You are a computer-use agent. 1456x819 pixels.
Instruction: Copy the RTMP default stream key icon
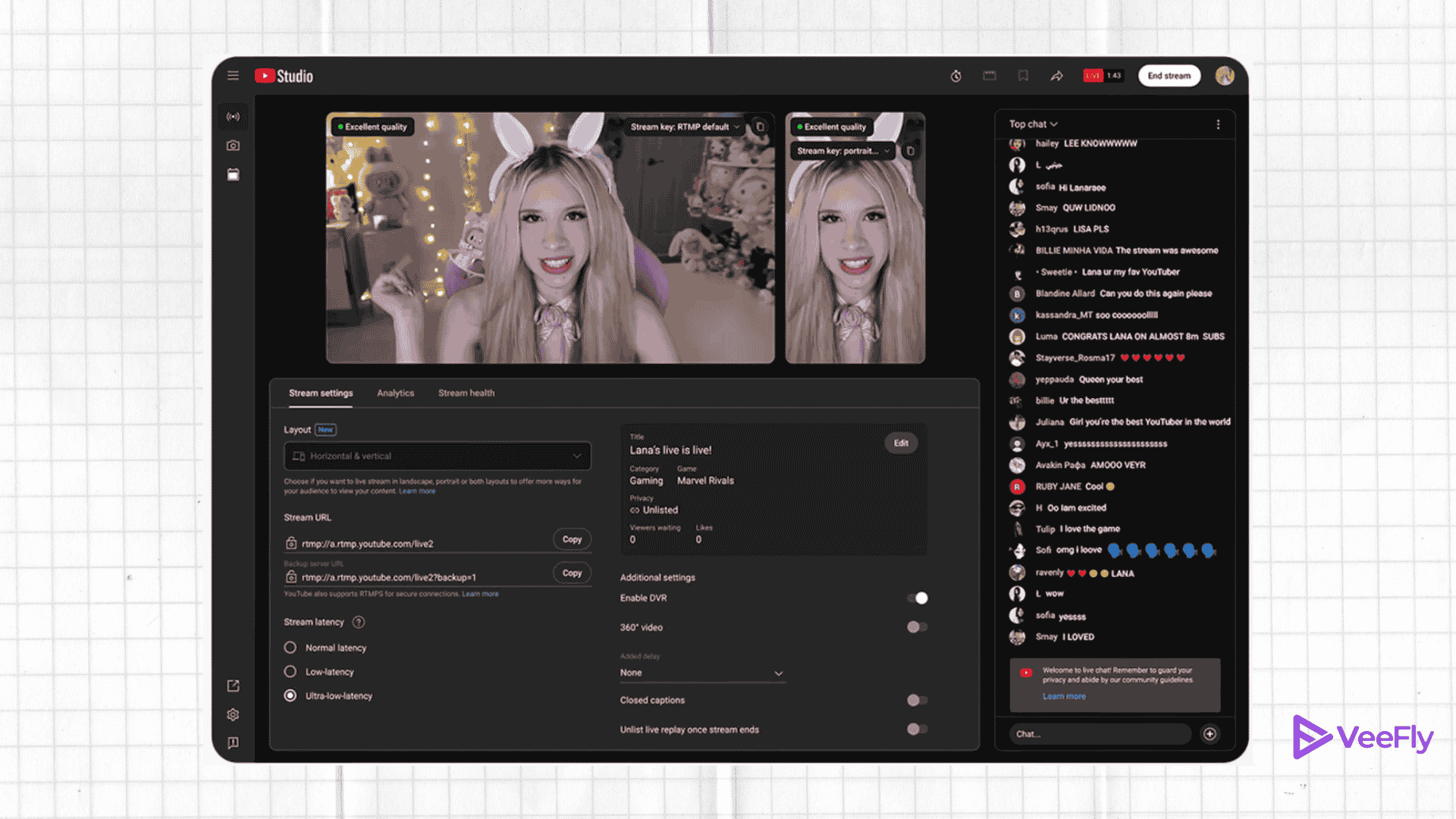[x=760, y=127]
